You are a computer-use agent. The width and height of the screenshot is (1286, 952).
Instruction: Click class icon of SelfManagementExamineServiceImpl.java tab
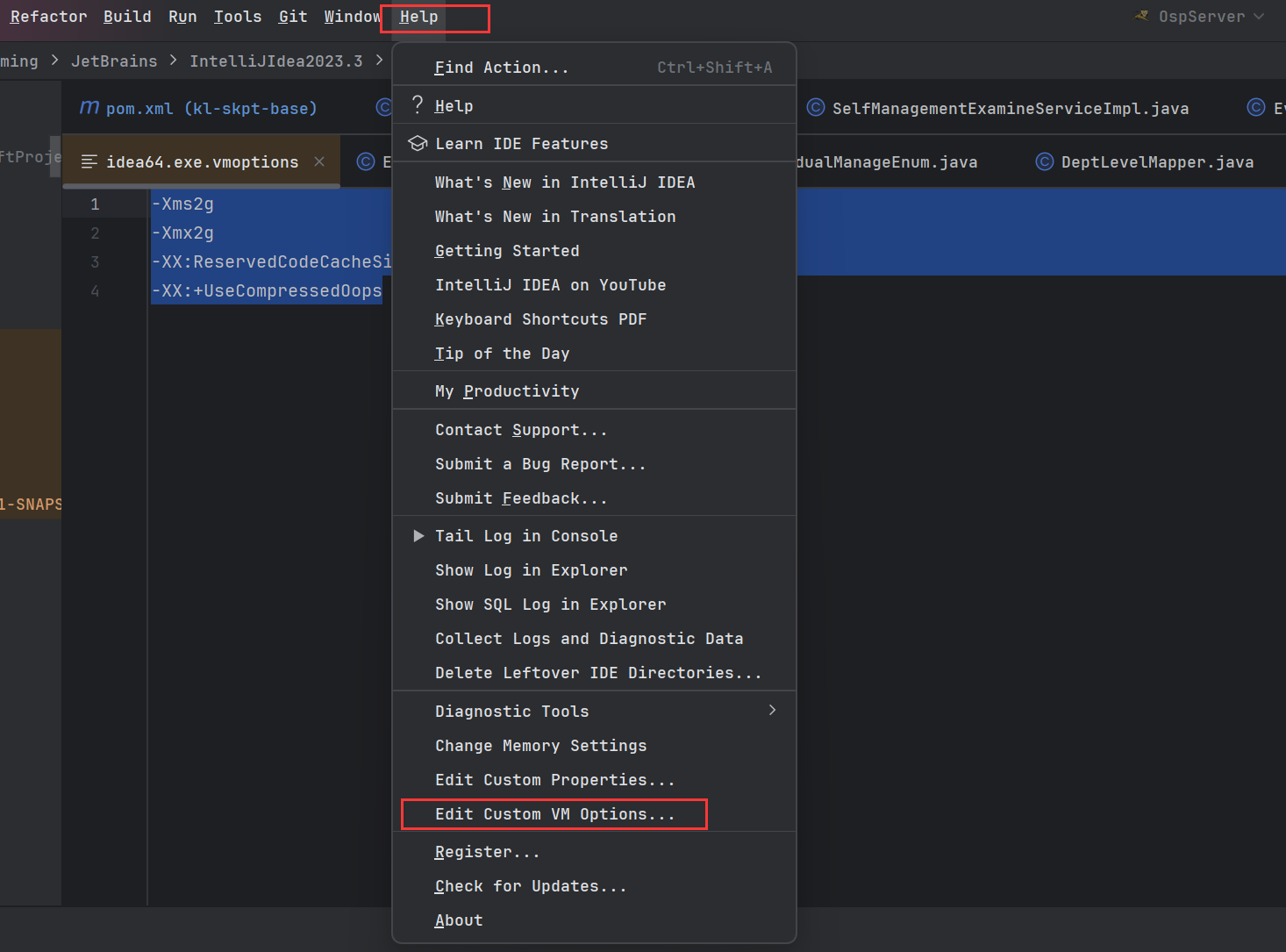[816, 107]
